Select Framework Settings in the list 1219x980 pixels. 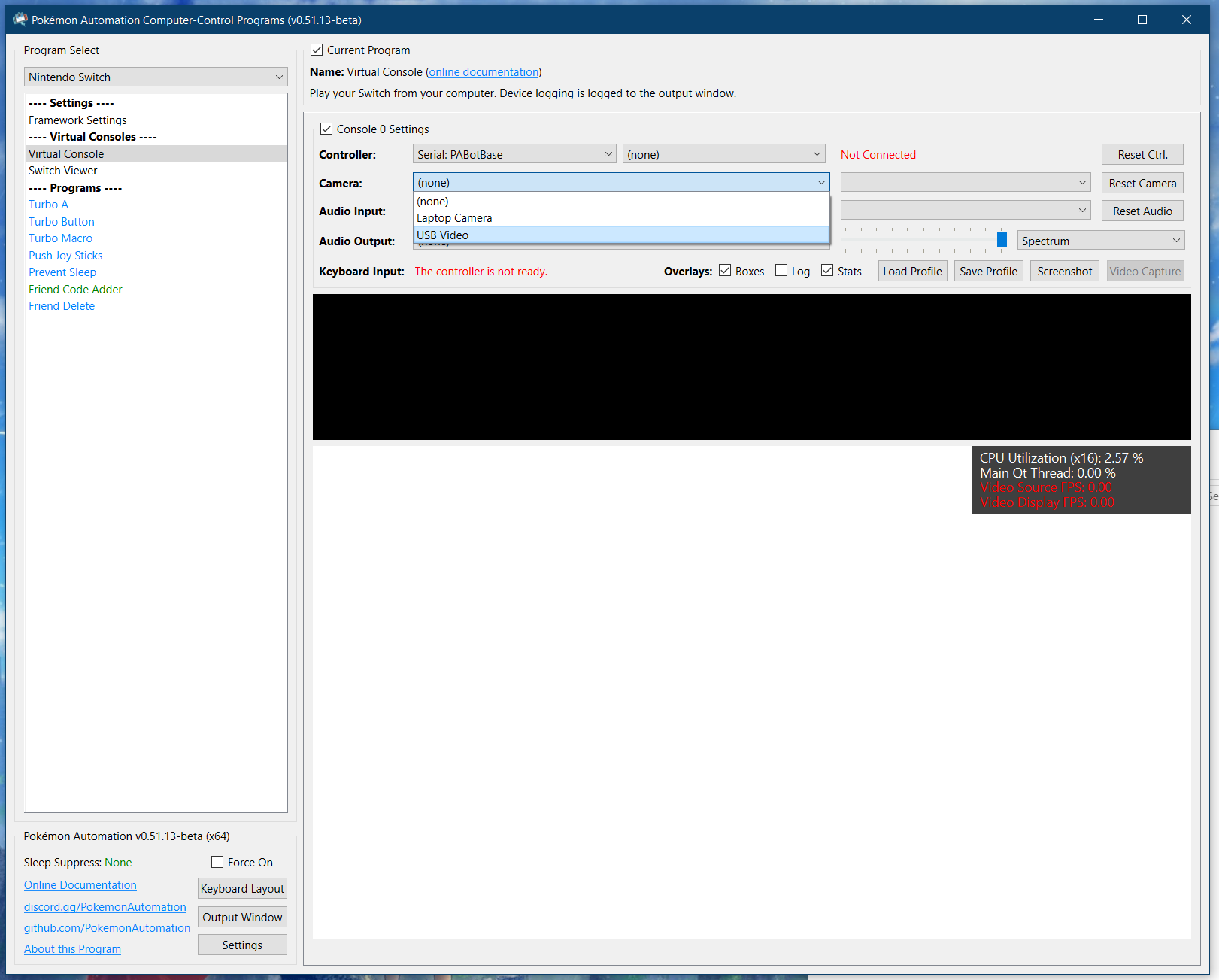[x=77, y=120]
